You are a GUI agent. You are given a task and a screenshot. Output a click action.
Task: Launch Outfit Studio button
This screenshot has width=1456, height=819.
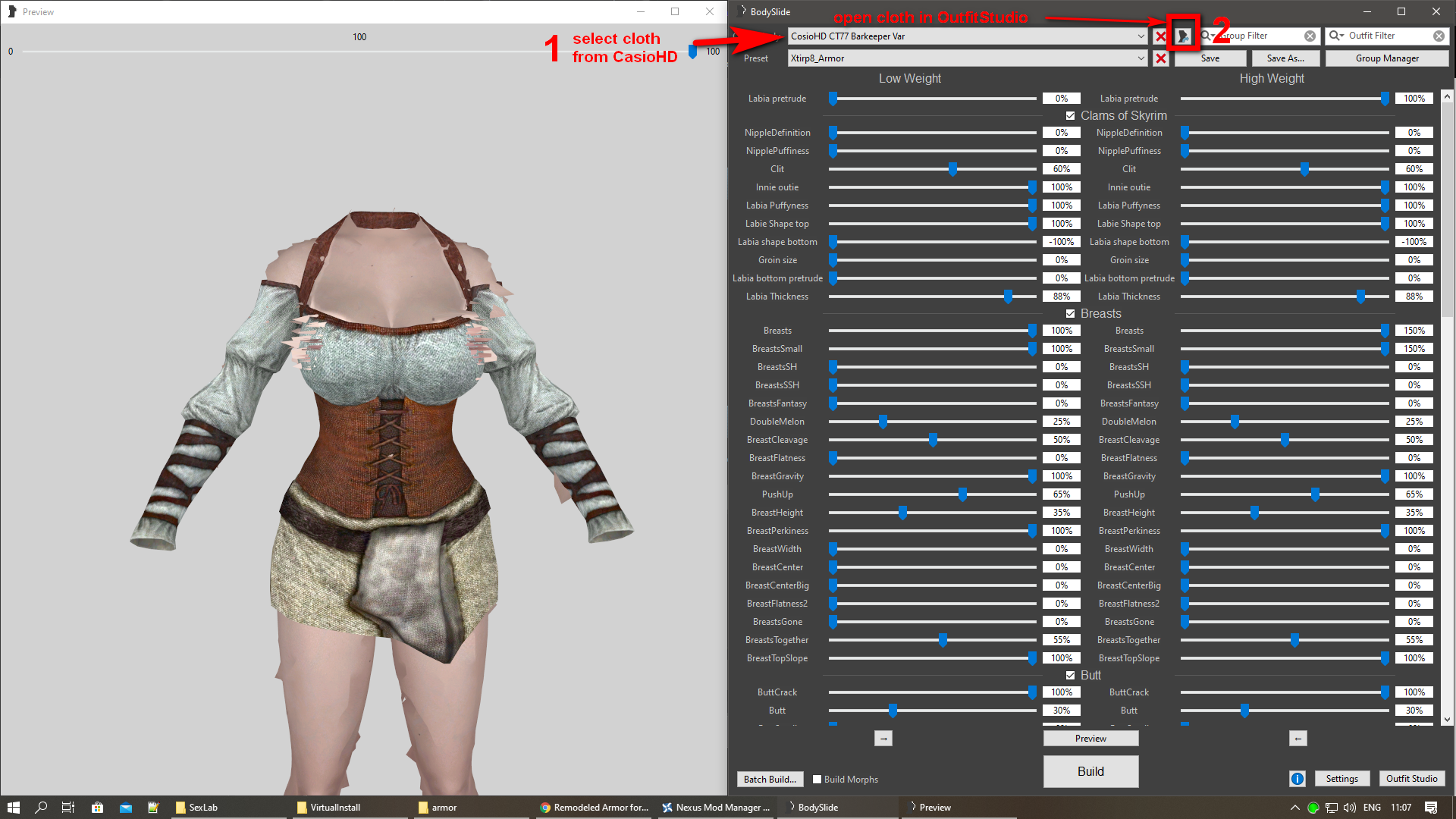pos(1411,779)
